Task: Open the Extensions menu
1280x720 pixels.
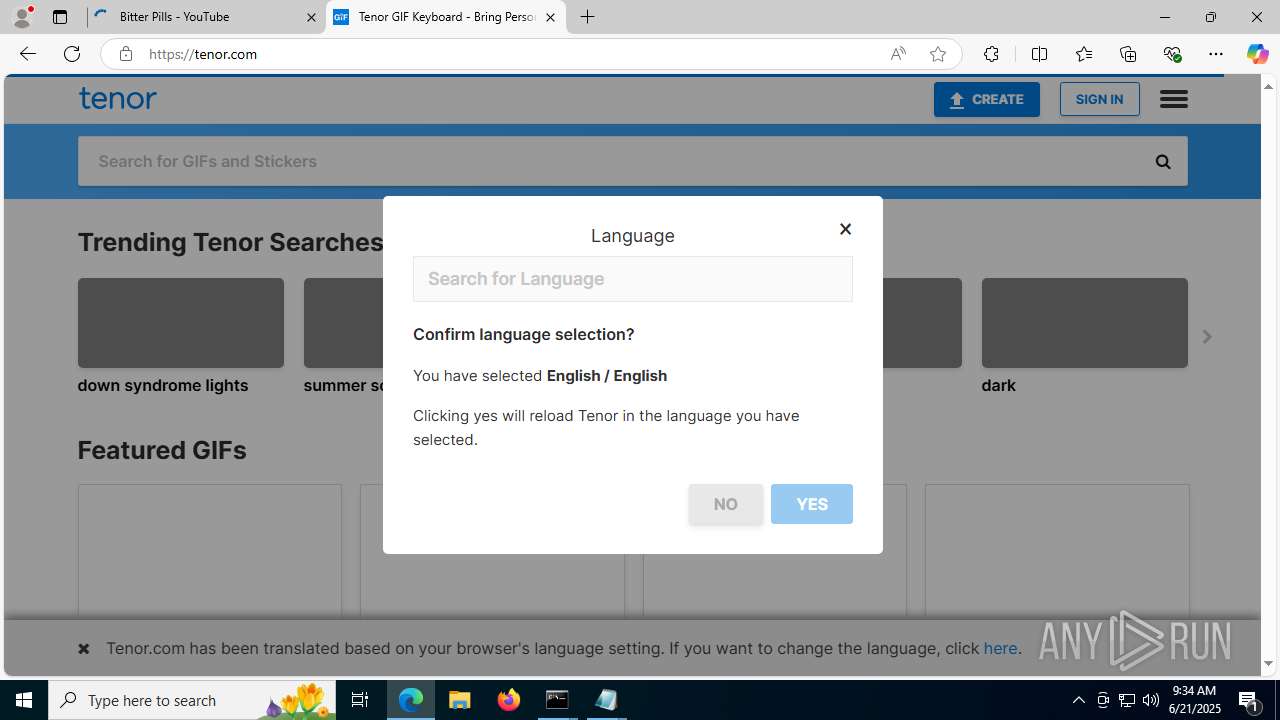Action: [x=991, y=54]
